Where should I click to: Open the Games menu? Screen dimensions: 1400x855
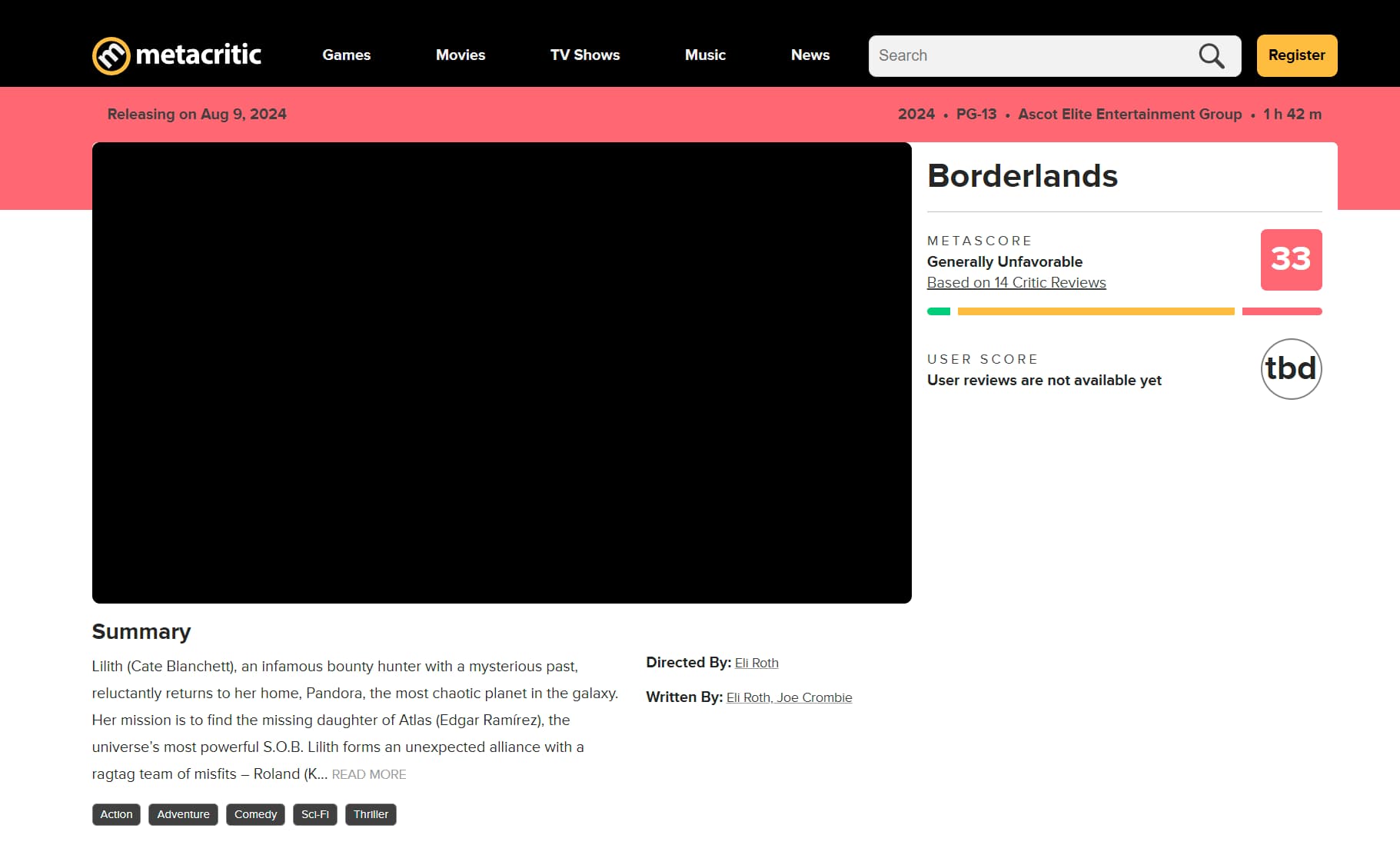pos(347,55)
